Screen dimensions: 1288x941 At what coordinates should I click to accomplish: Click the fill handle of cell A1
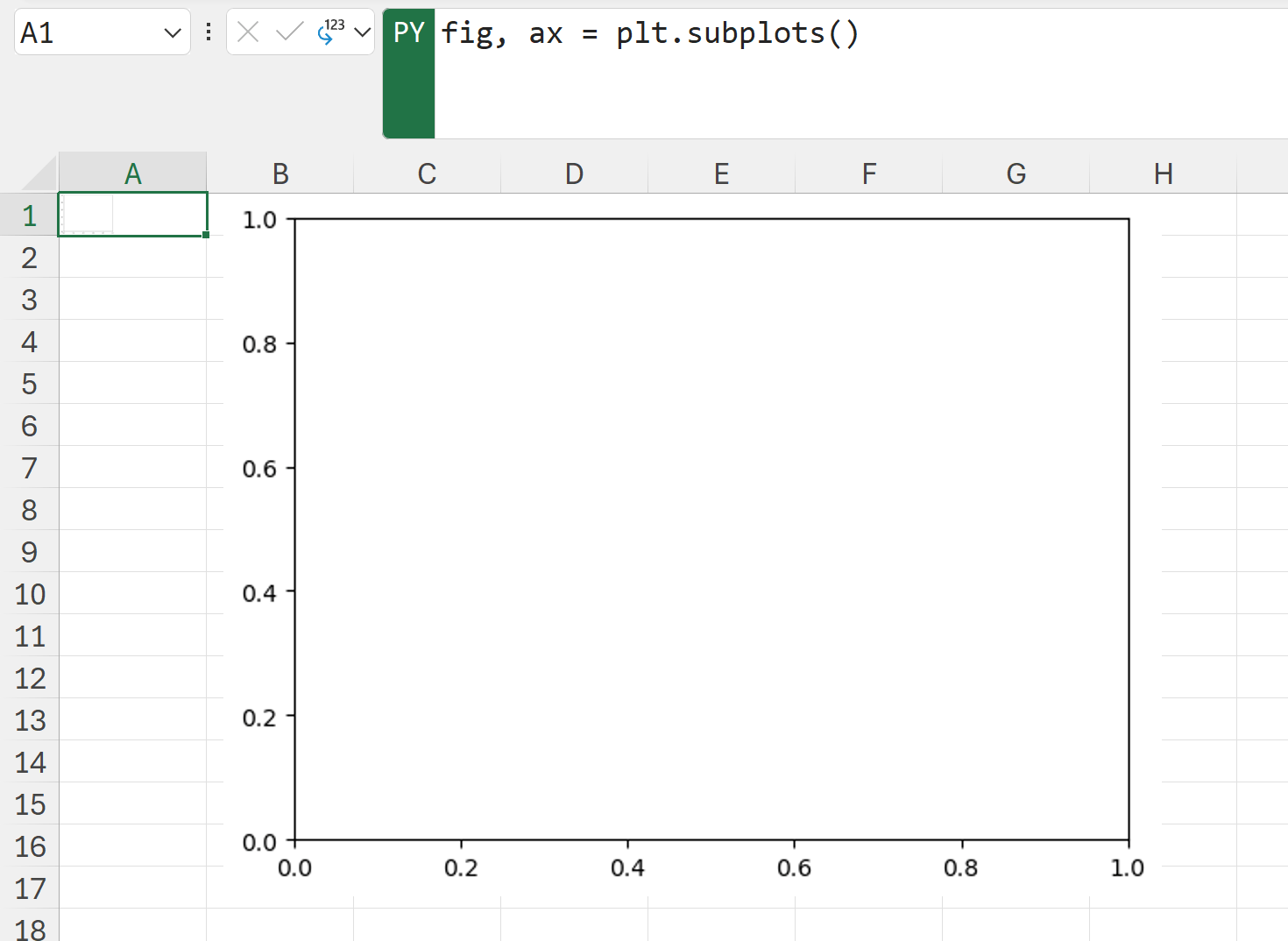pos(206,235)
